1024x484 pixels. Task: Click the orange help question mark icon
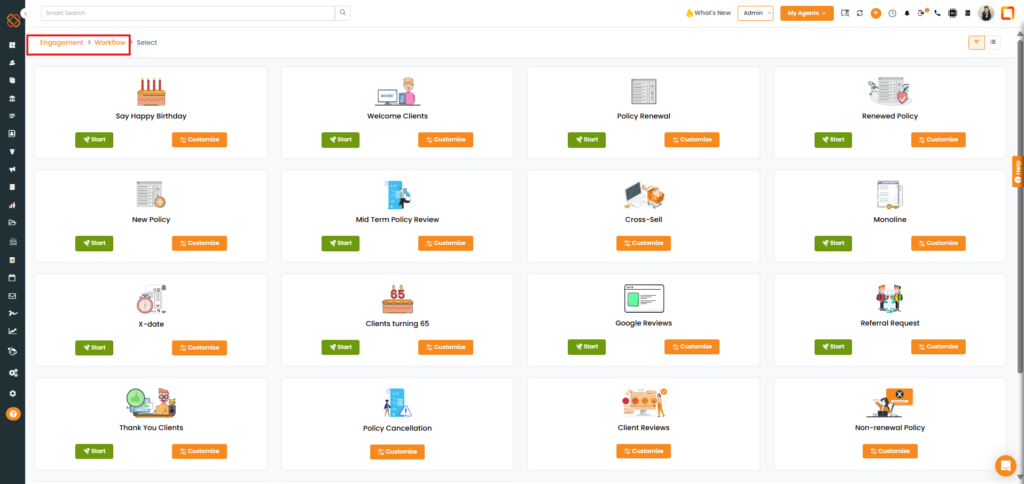pos(12,413)
